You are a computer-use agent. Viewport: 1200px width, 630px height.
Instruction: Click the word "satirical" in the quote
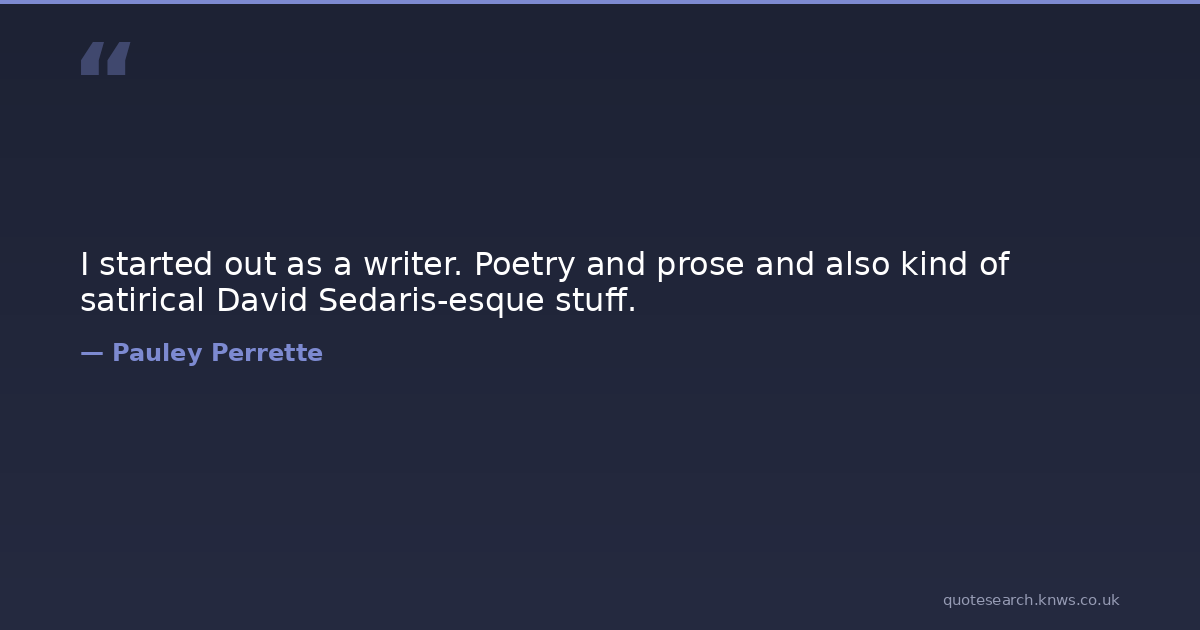click(x=143, y=300)
